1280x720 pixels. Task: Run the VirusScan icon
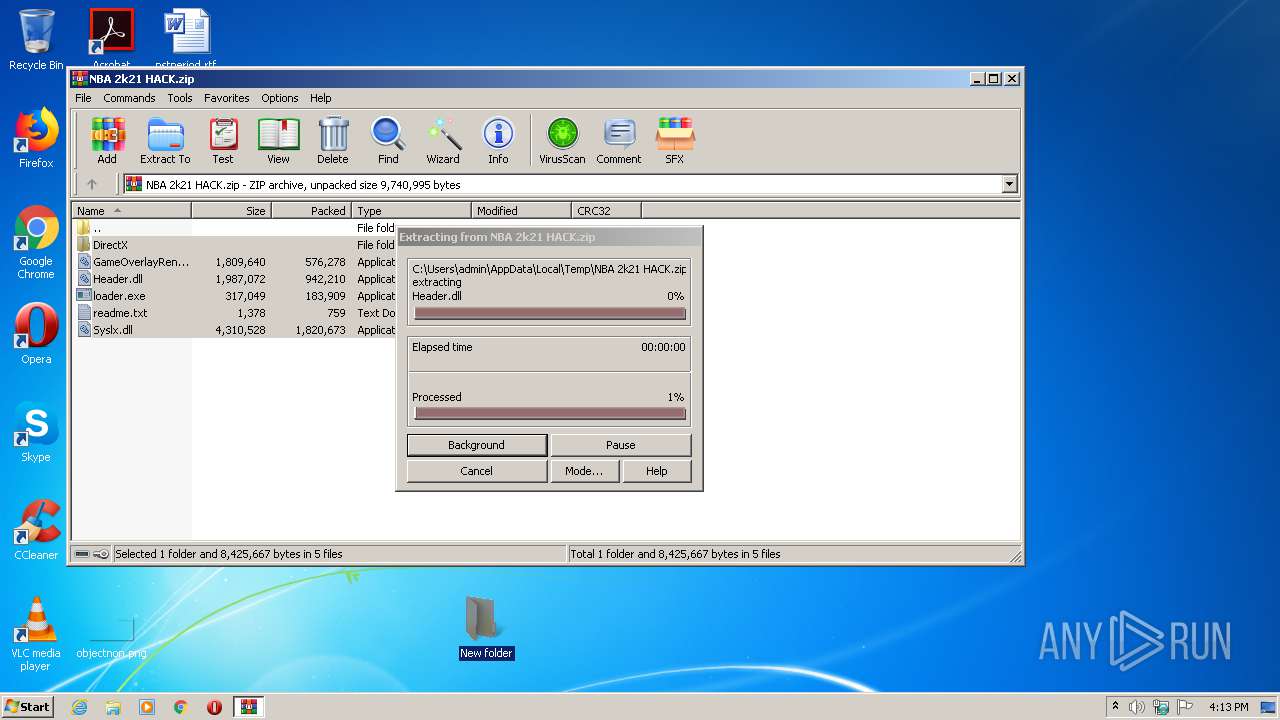click(562, 140)
